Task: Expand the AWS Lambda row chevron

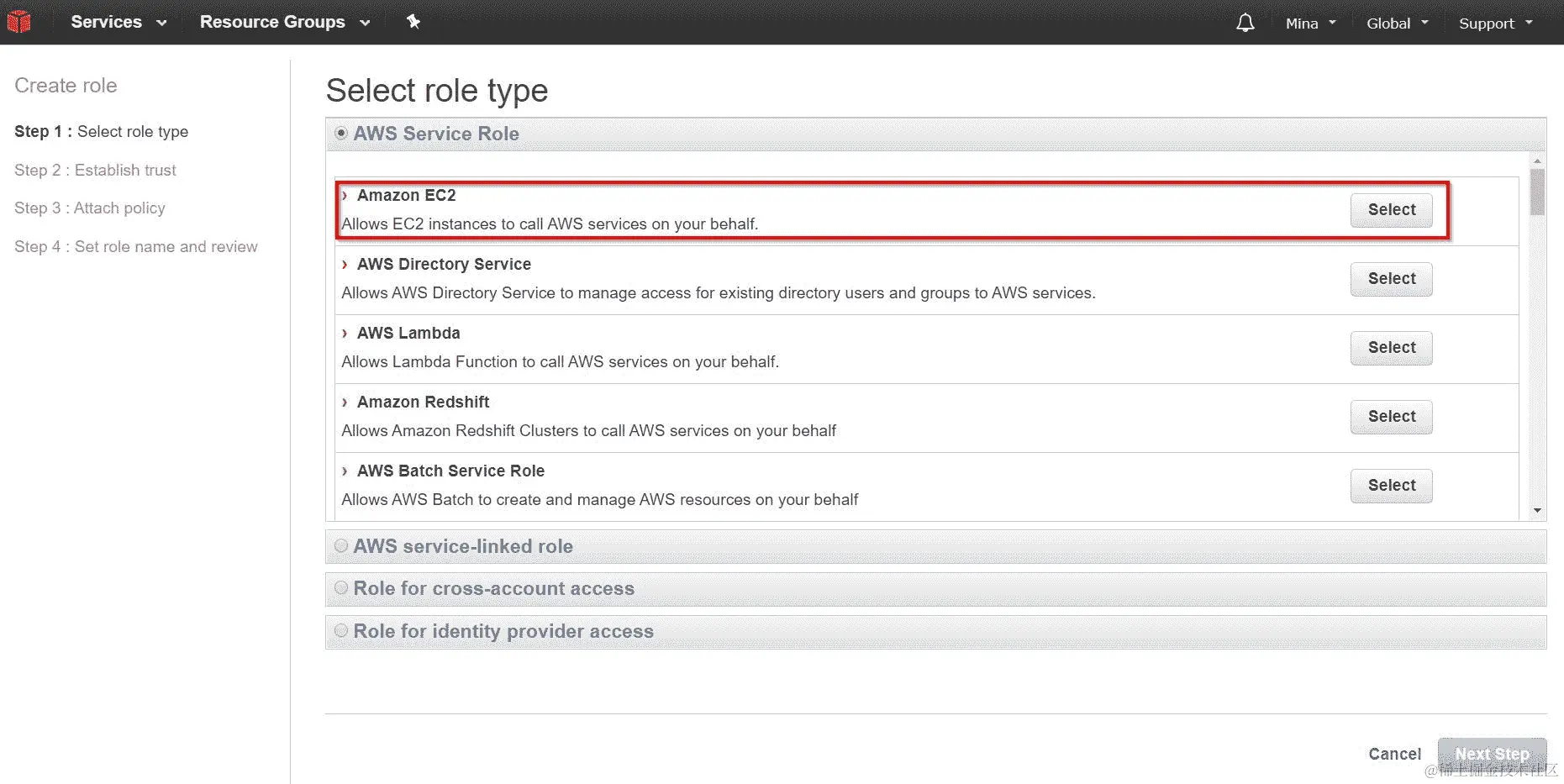Action: click(345, 333)
